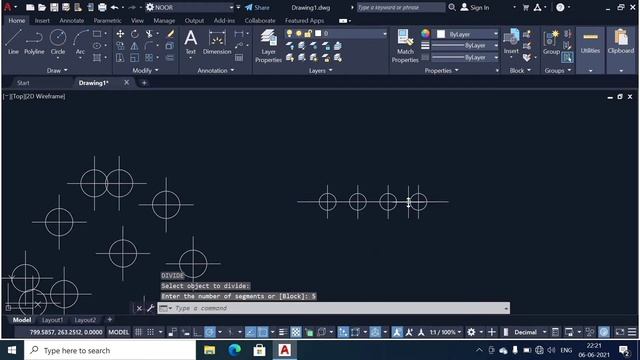Select the Trim scissors tool
The width and height of the screenshot is (640, 360).
pyautogui.click(x=149, y=34)
